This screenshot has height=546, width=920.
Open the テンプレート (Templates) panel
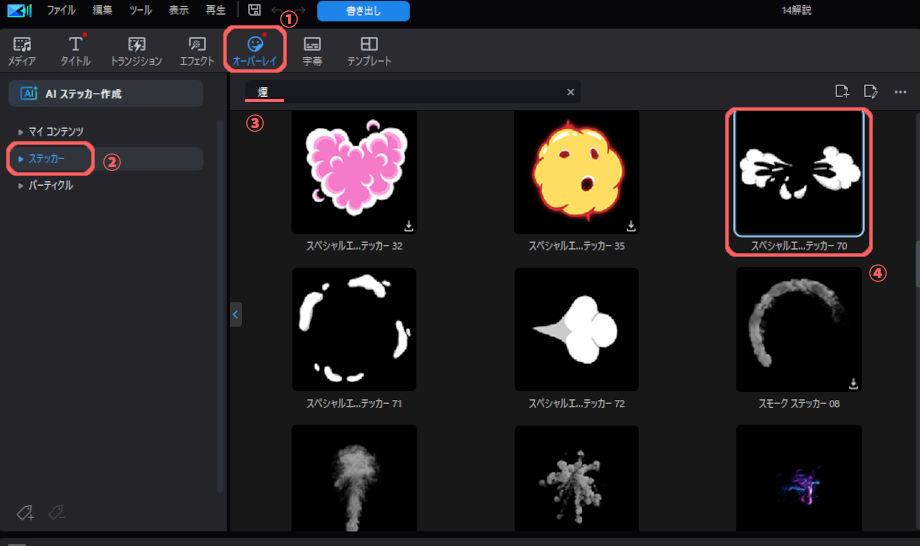(369, 51)
